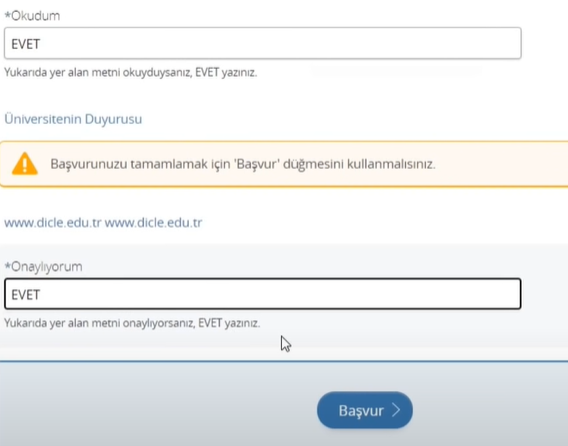Place the cursor after EVET in the Okudum field

(x=41, y=44)
